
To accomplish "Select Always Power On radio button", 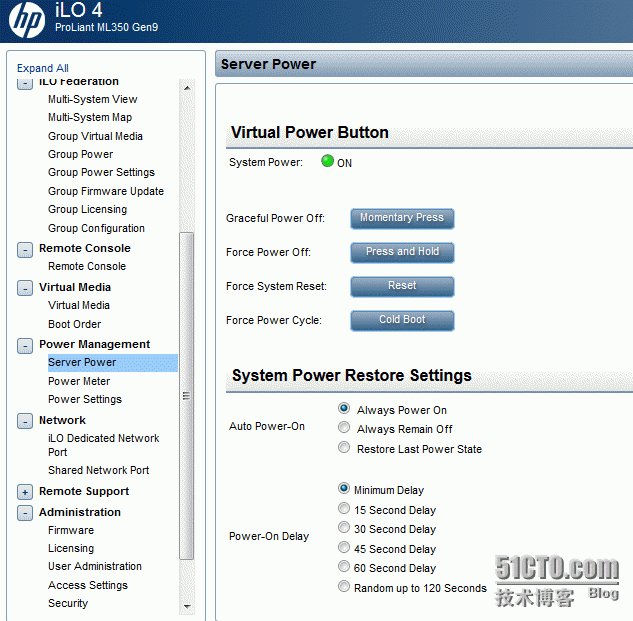I will pyautogui.click(x=344, y=408).
